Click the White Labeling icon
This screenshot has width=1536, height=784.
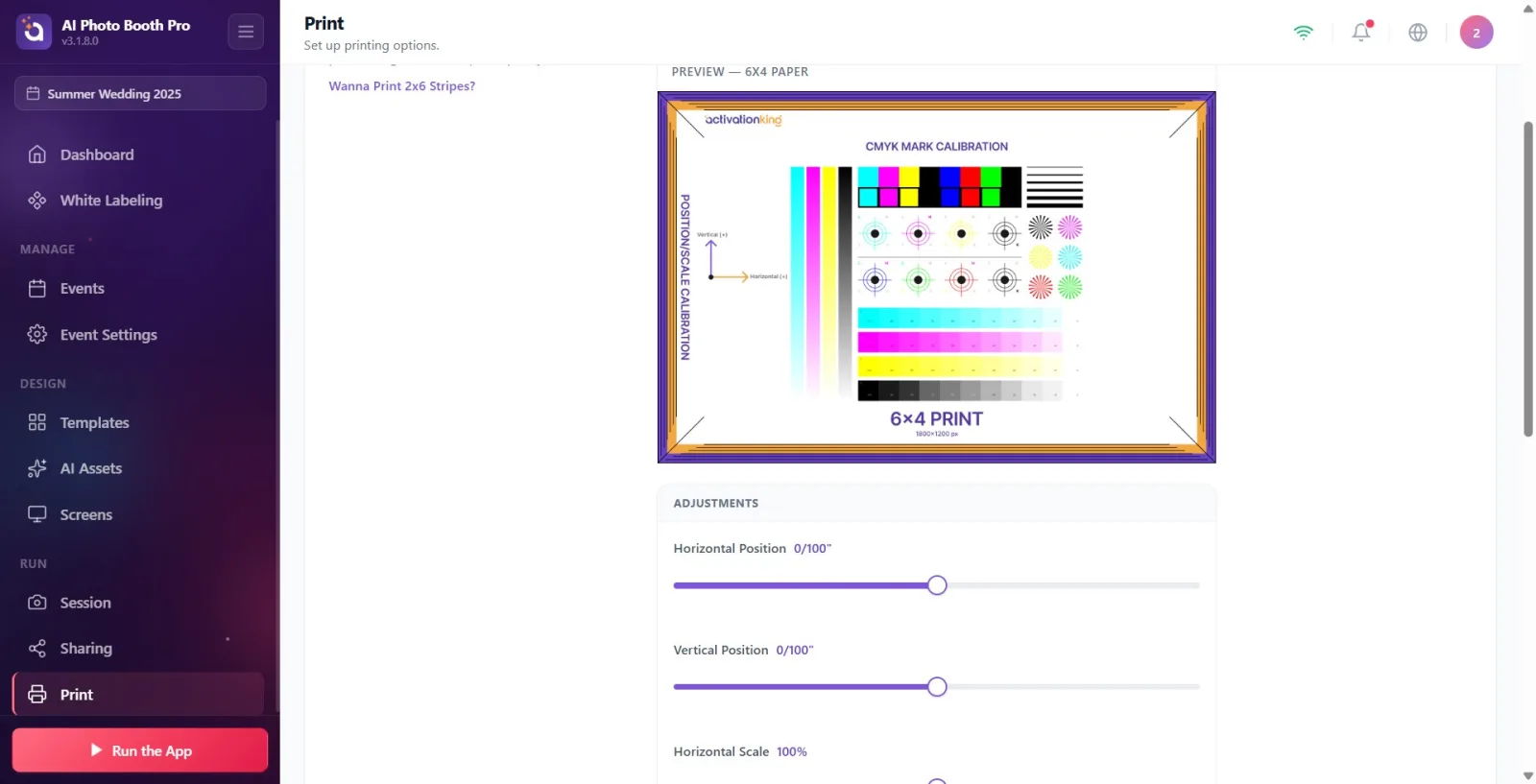(37, 201)
